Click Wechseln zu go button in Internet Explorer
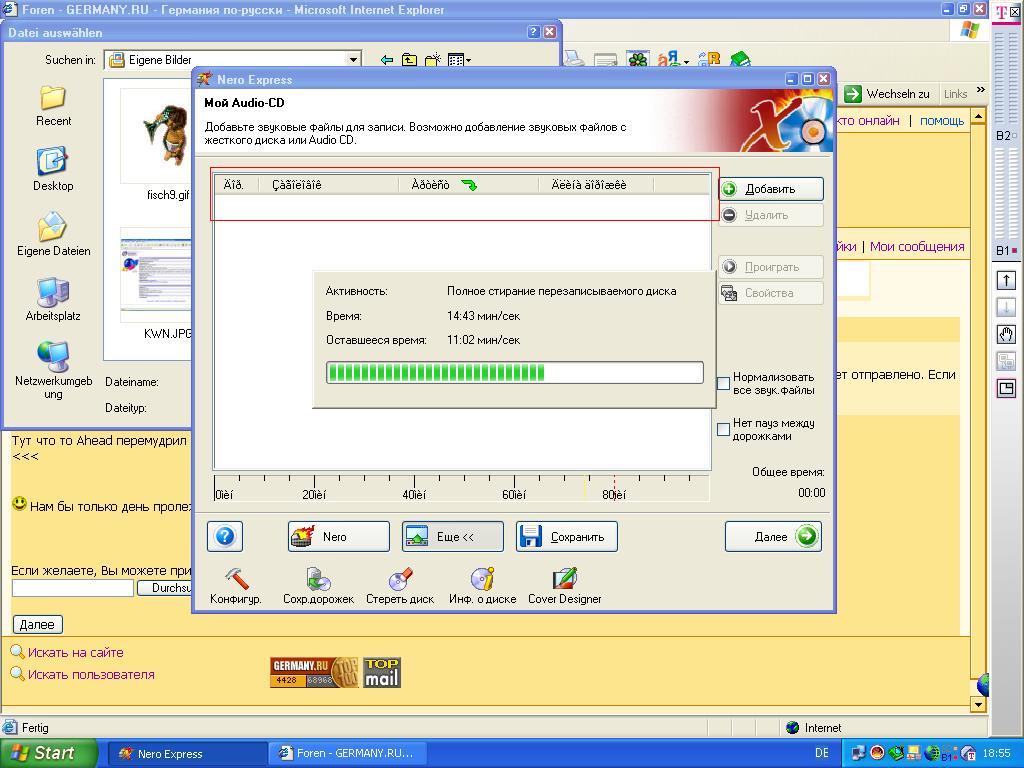The height and width of the screenshot is (768, 1024). pyautogui.click(x=887, y=94)
